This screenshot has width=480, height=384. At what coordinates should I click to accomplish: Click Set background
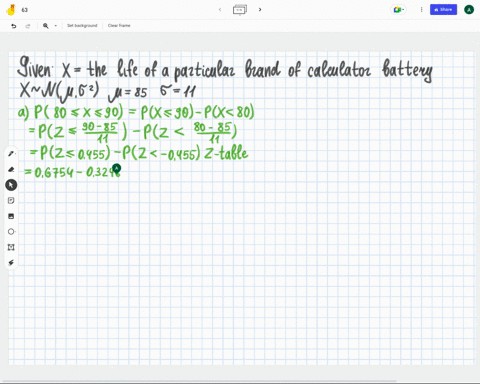point(82,25)
